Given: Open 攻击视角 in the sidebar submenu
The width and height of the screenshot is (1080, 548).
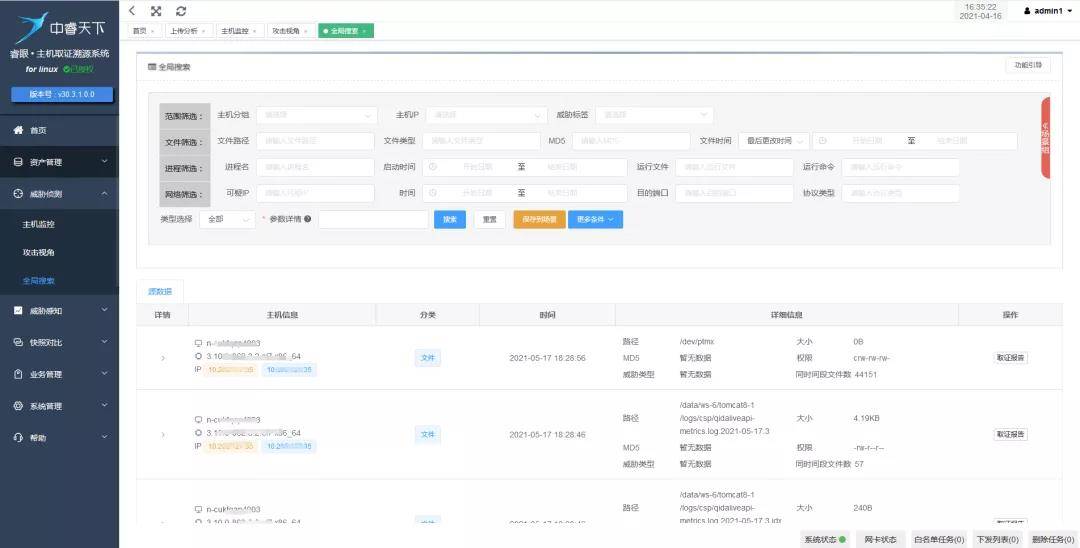Looking at the screenshot, I should [39, 253].
